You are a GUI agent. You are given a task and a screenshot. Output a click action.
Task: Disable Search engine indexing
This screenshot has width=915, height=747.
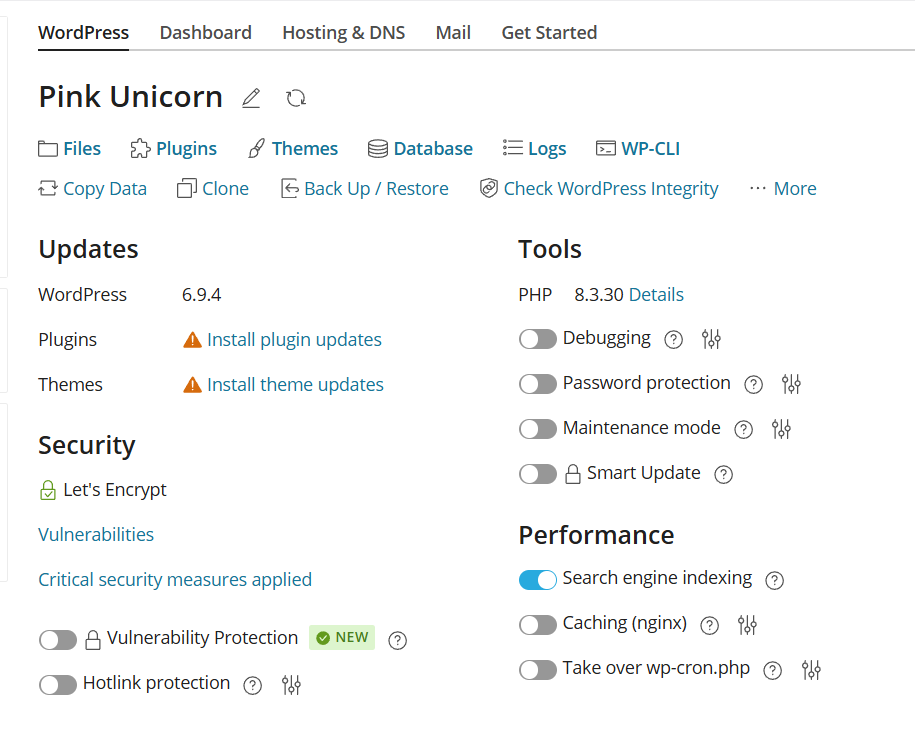tap(538, 579)
